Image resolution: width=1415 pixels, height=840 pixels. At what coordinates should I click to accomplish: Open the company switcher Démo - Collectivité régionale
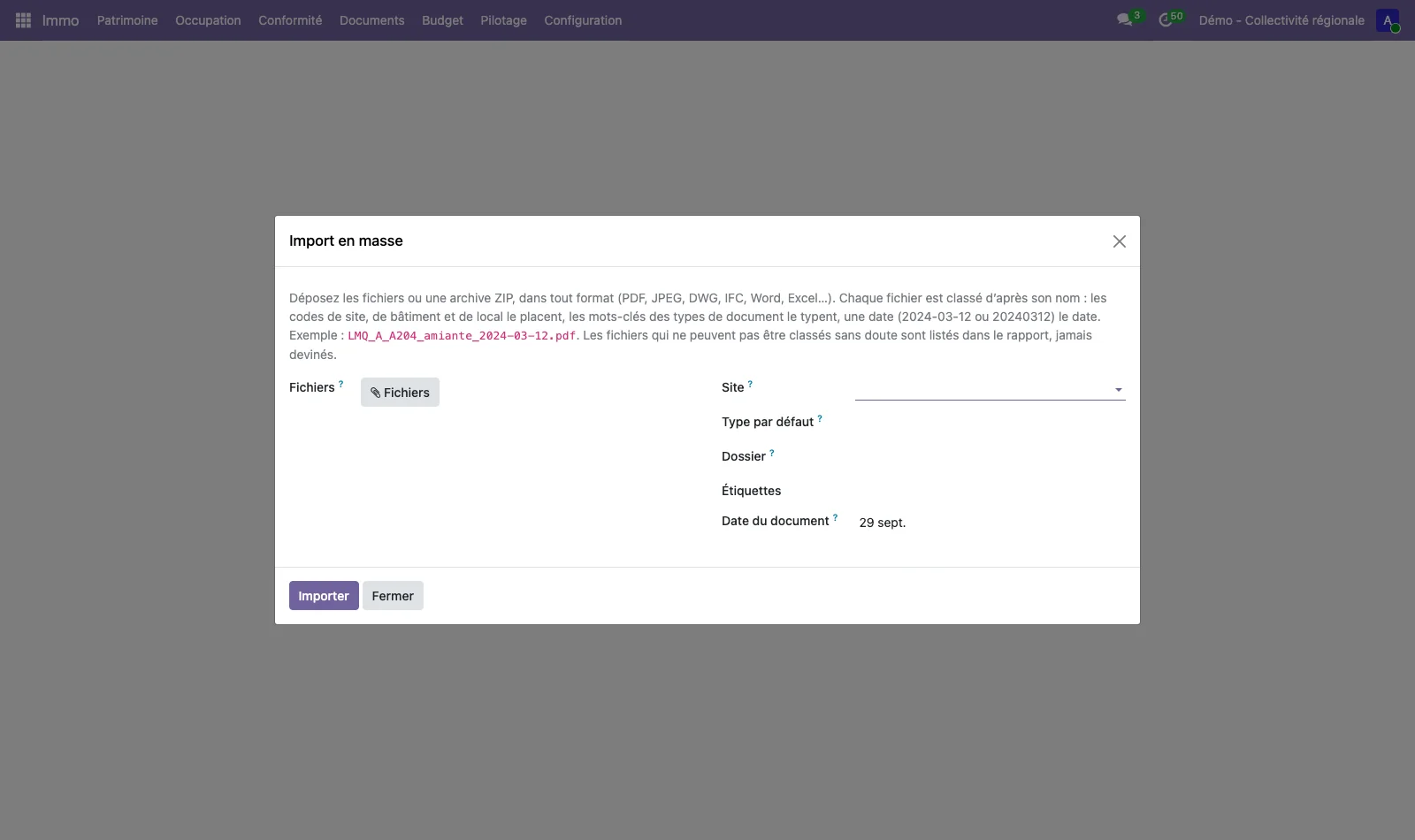coord(1281,20)
